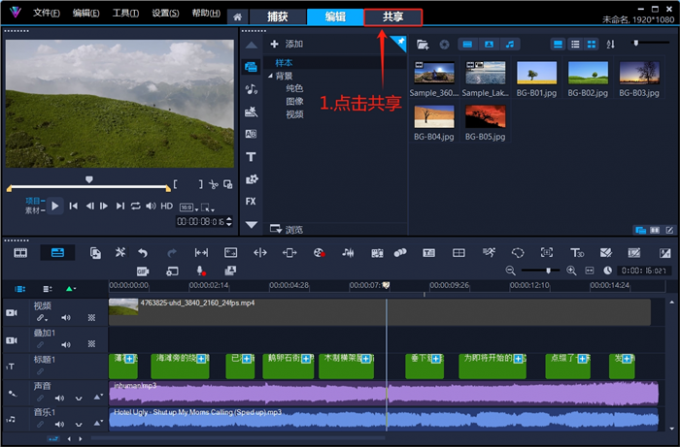
Task: Toggle HD preview mode
Action: pos(167,206)
